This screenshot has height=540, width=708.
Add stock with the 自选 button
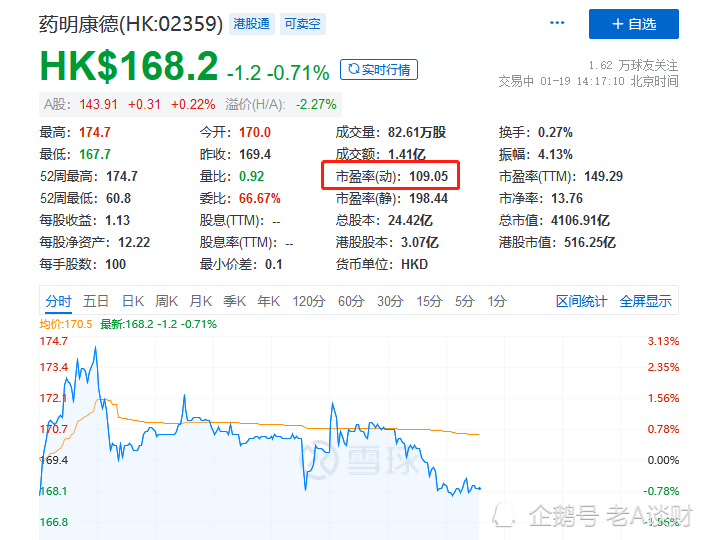[633, 24]
